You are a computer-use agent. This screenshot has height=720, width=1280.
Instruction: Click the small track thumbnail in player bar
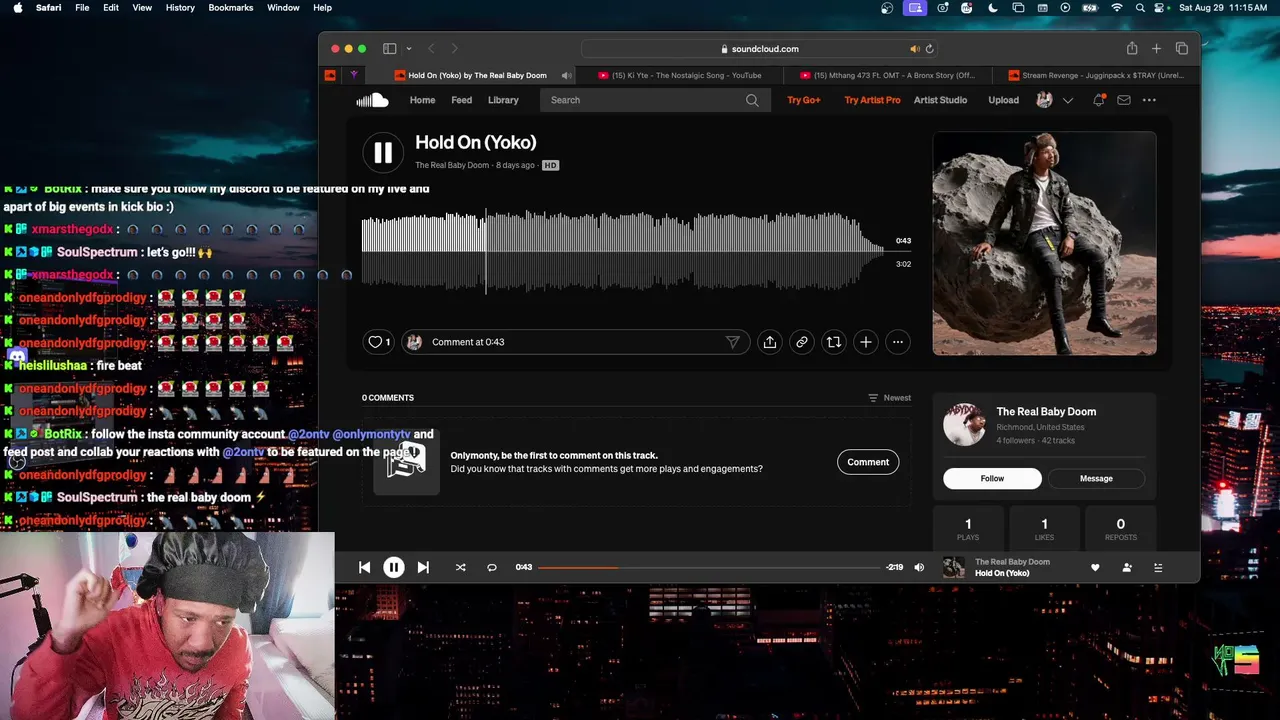[x=954, y=568]
